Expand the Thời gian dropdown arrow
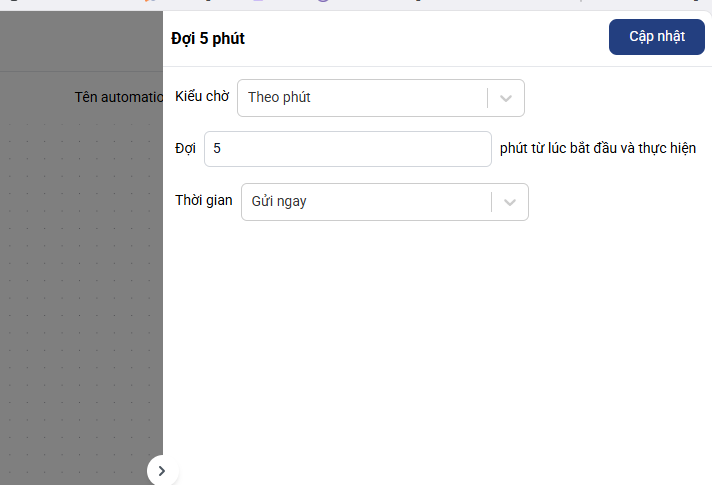The height and width of the screenshot is (485, 712). click(510, 202)
